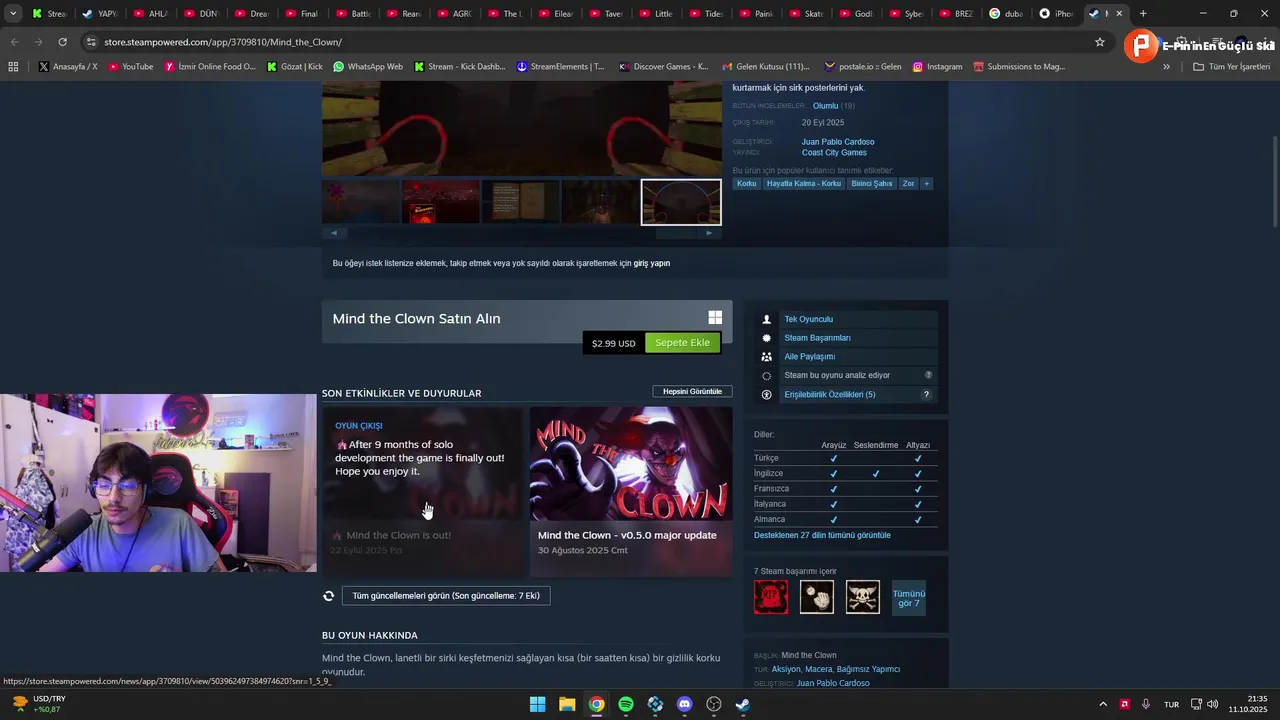This screenshot has width=1280, height=720.
Task: Click the Steam Başarımları achievements star icon
Action: (767, 338)
